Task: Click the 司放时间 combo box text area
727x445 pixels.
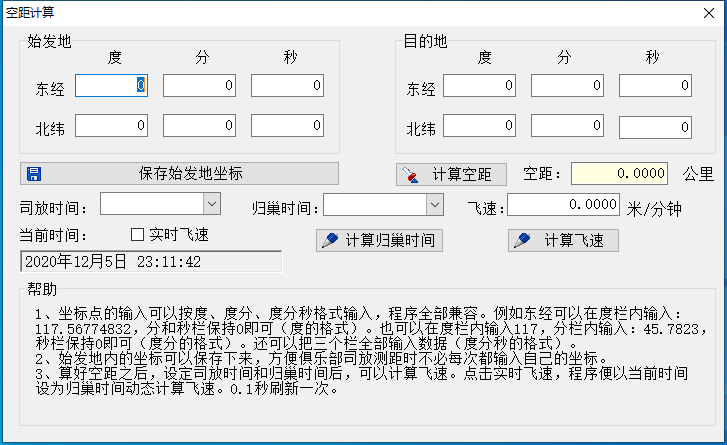Action: [152, 204]
